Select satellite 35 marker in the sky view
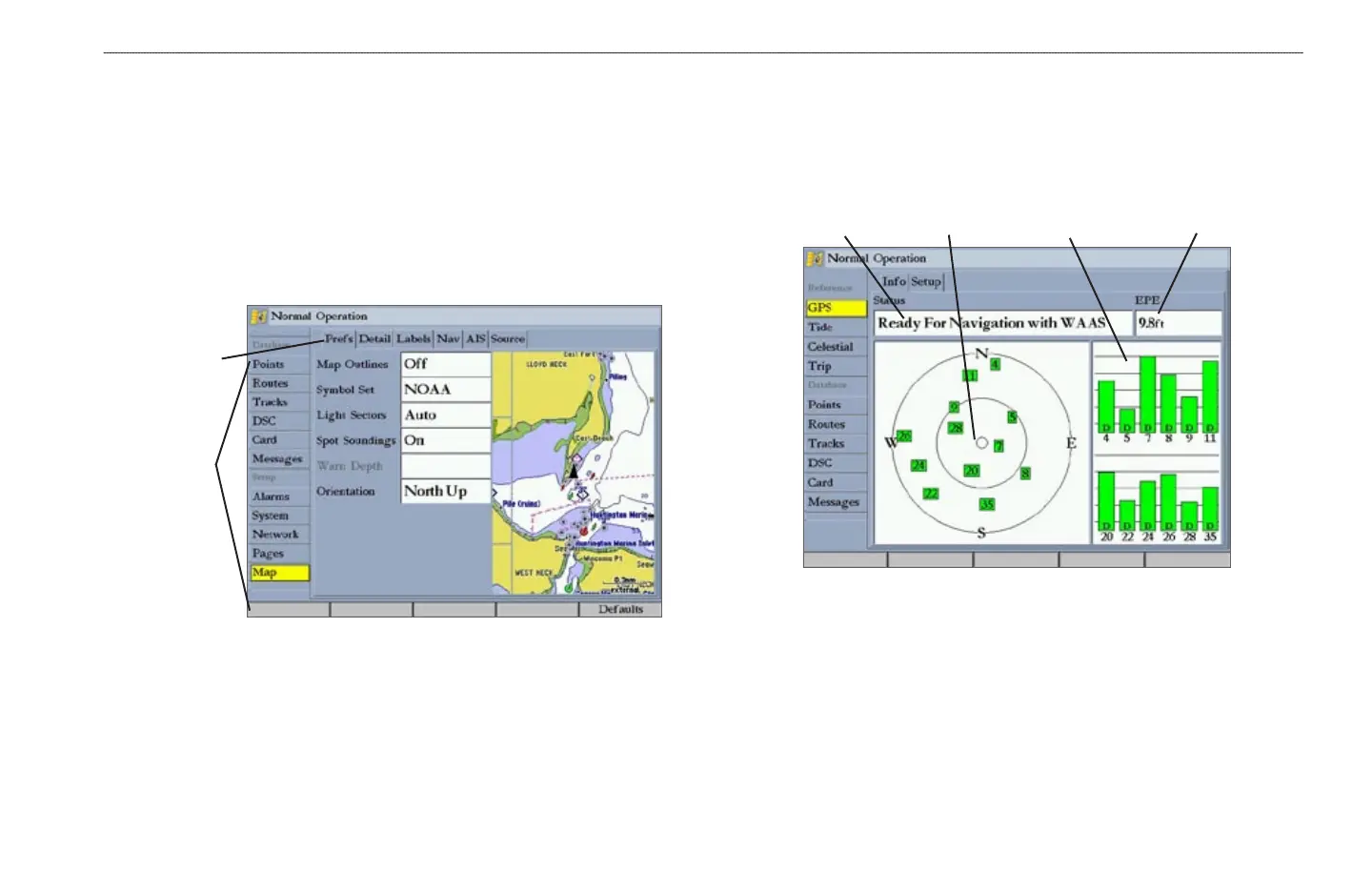The width and height of the screenshot is (1372, 892). tap(987, 505)
